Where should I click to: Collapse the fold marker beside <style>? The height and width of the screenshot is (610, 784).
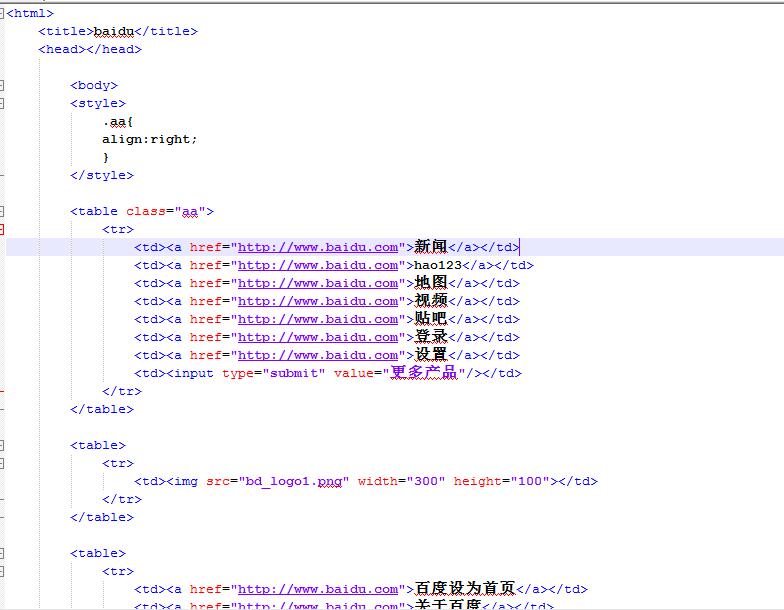click(x=2, y=104)
